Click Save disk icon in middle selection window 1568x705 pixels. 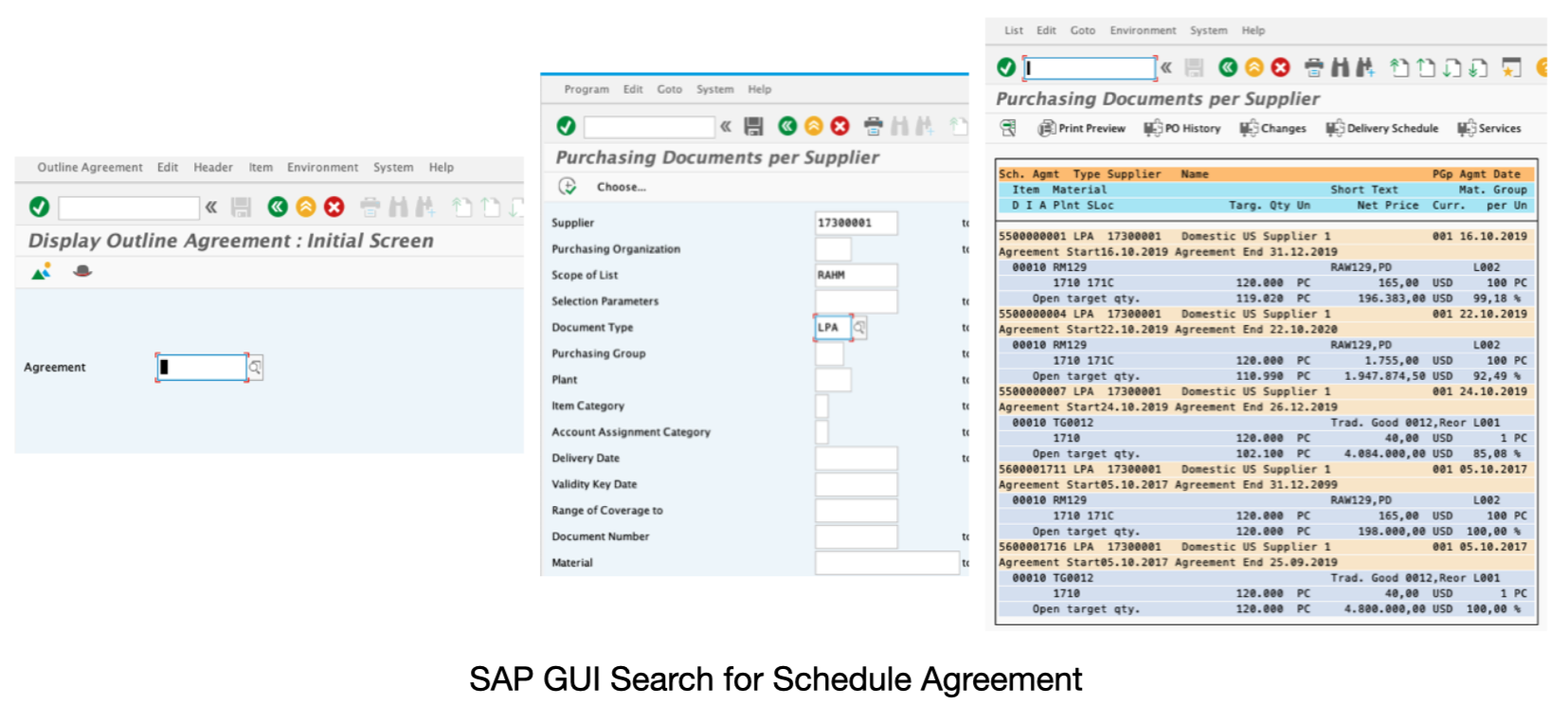tap(754, 126)
